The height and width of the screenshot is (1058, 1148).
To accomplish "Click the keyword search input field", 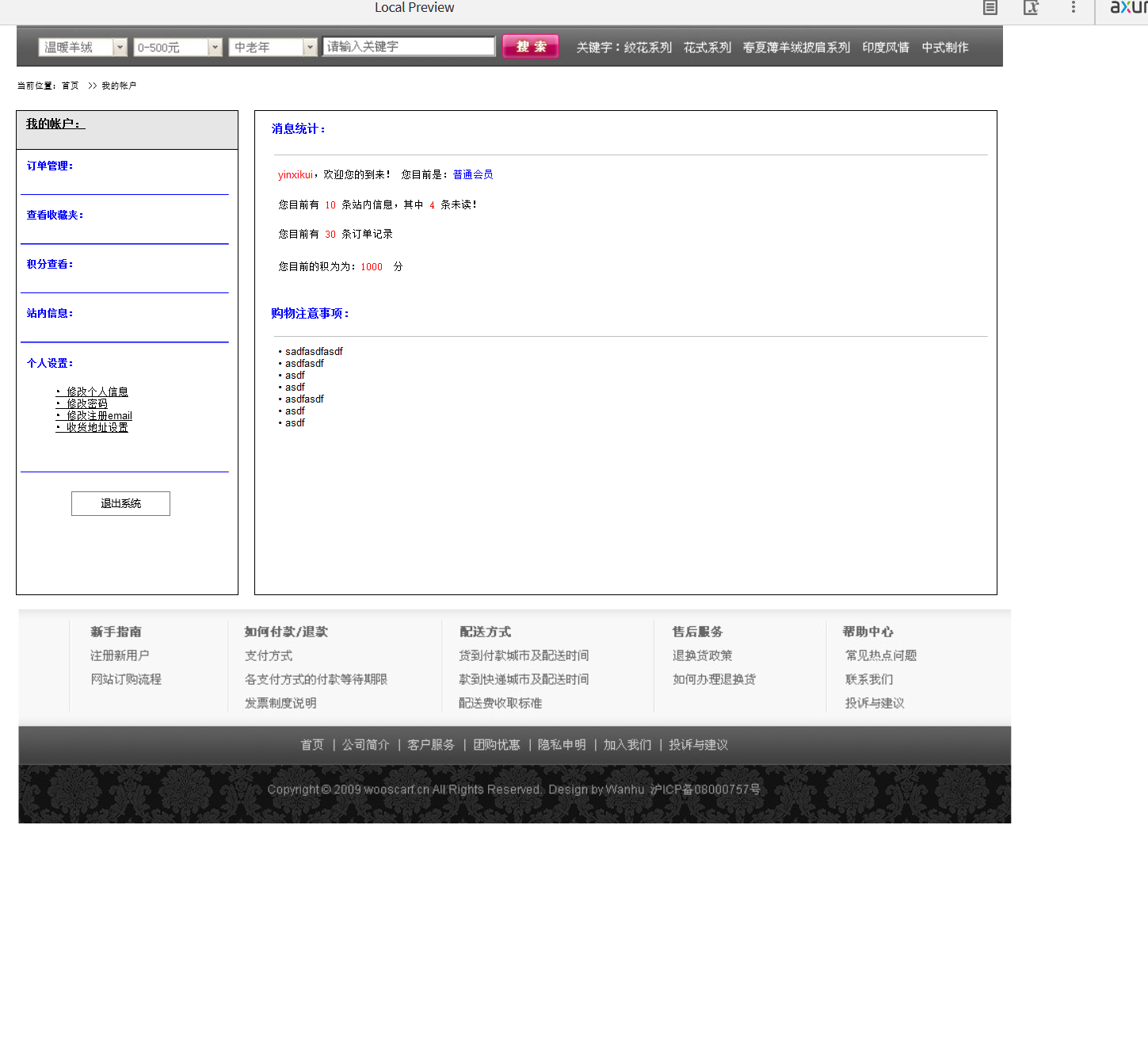I will [409, 47].
